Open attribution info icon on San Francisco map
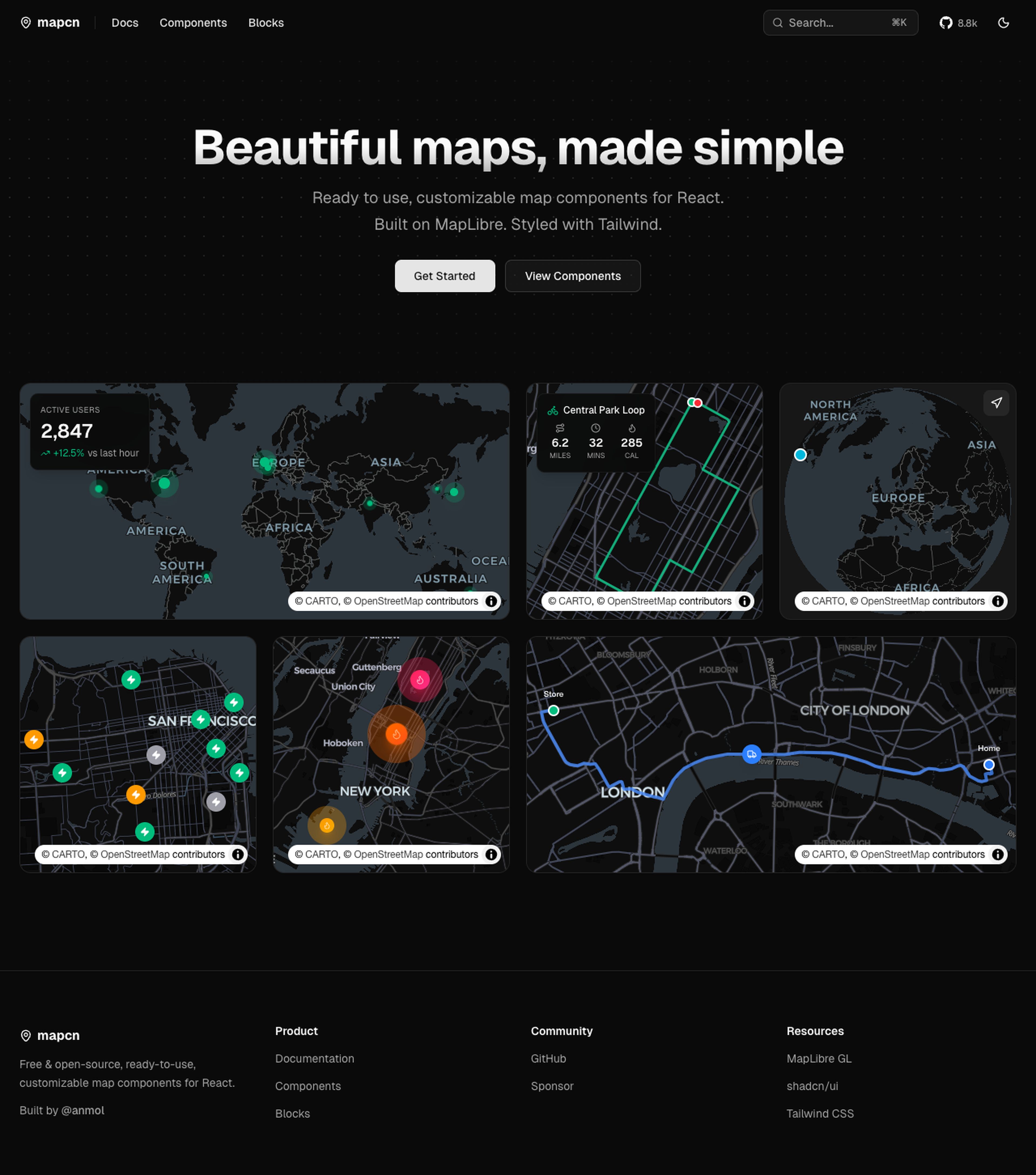Screen dimensions: 1036x1175 click(x=237, y=854)
